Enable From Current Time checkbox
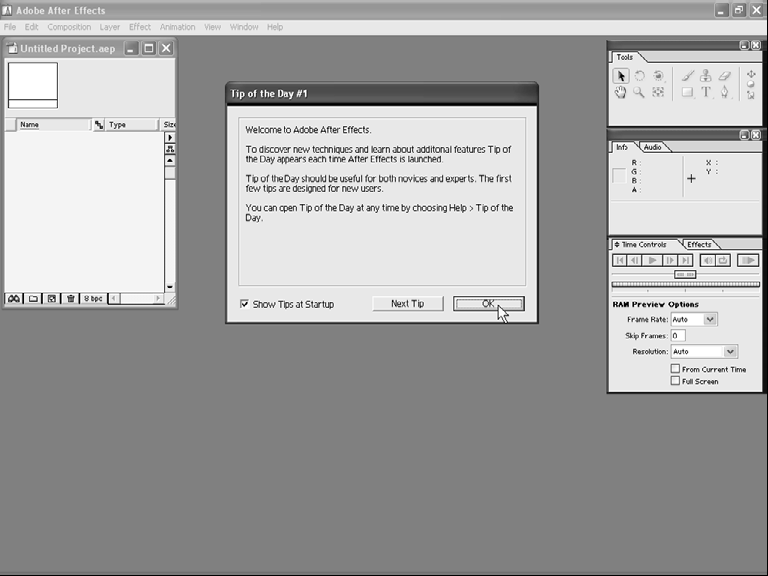 pyautogui.click(x=676, y=369)
